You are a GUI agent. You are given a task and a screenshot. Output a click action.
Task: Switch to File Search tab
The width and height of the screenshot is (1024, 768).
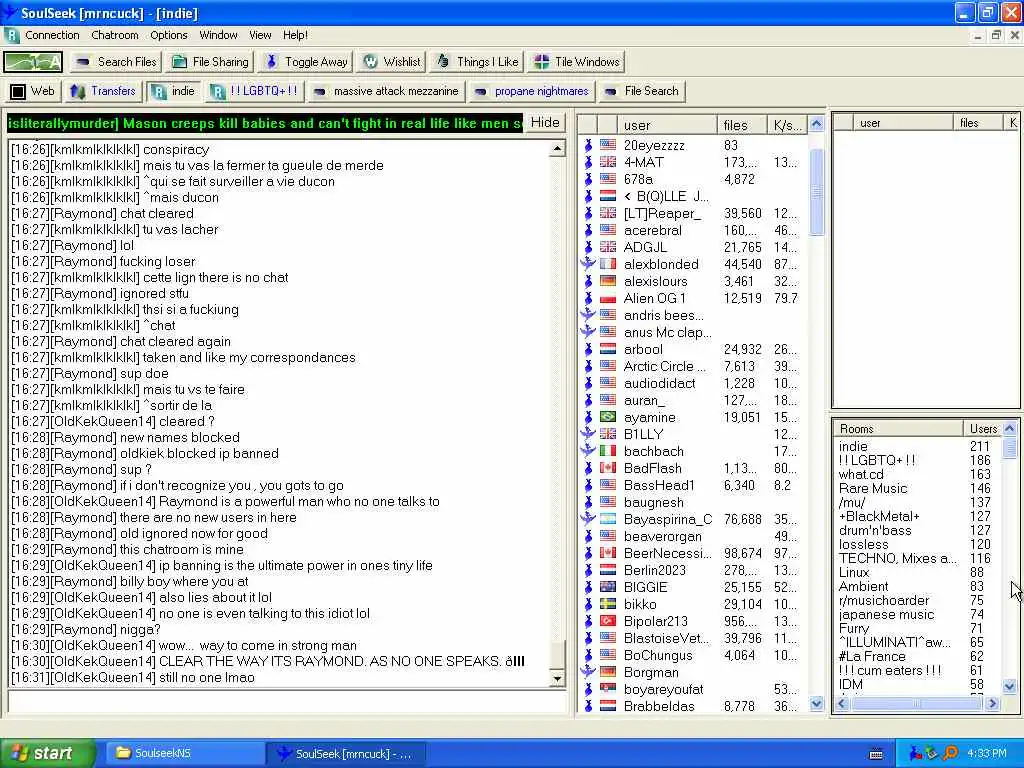tap(642, 91)
